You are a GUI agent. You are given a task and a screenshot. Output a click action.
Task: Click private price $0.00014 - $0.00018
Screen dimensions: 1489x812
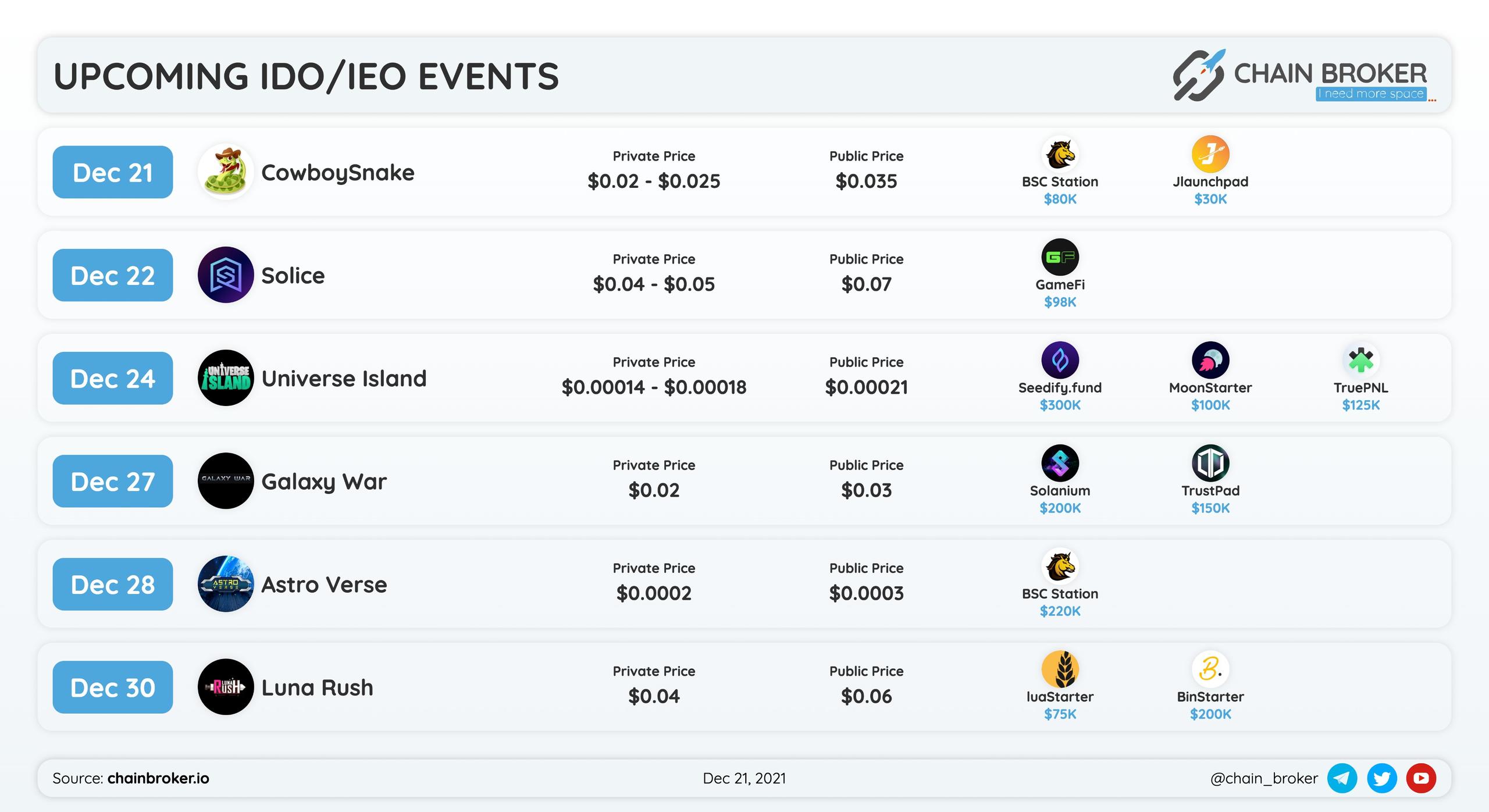(654, 387)
